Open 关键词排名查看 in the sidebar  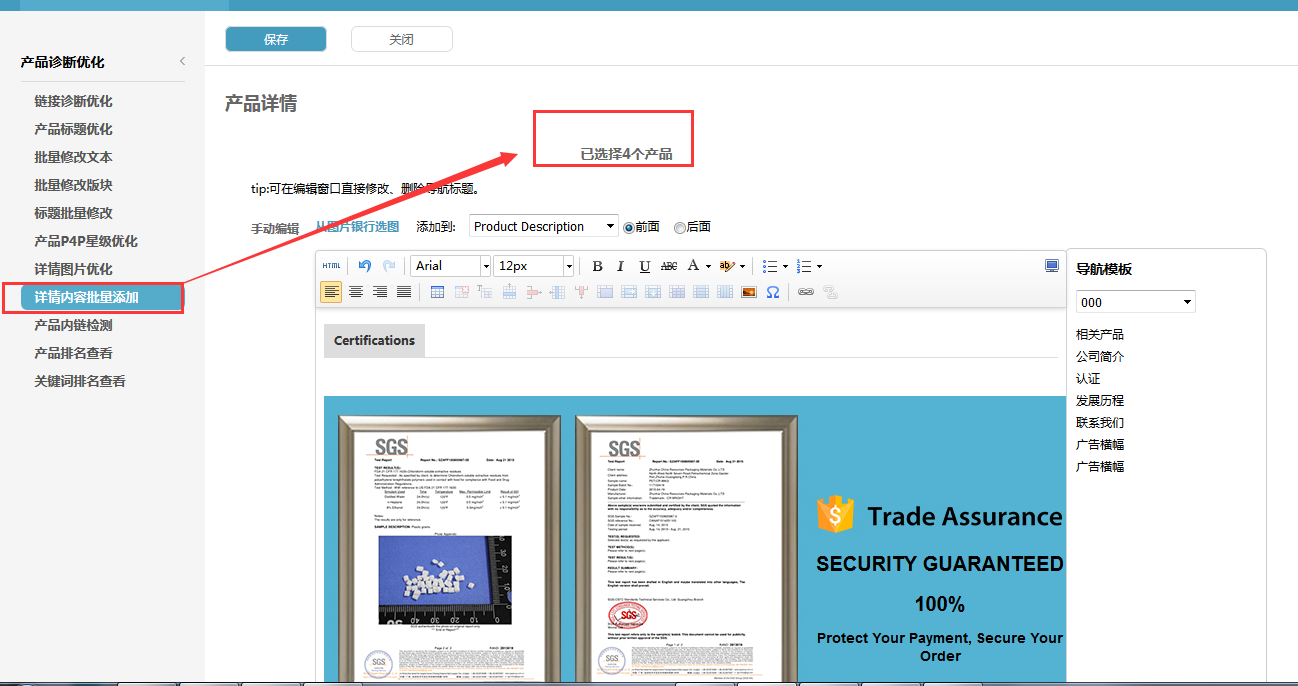pyautogui.click(x=80, y=381)
